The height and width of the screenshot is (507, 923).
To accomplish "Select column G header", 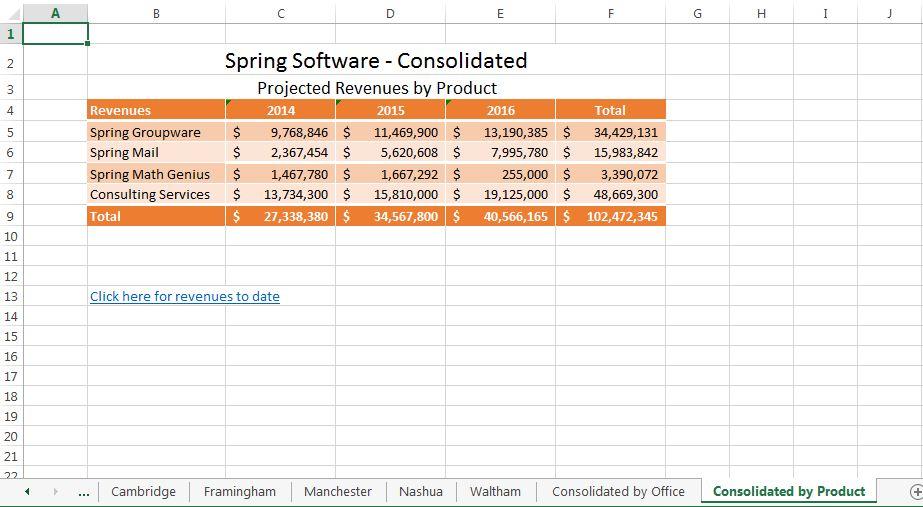I will [x=698, y=13].
